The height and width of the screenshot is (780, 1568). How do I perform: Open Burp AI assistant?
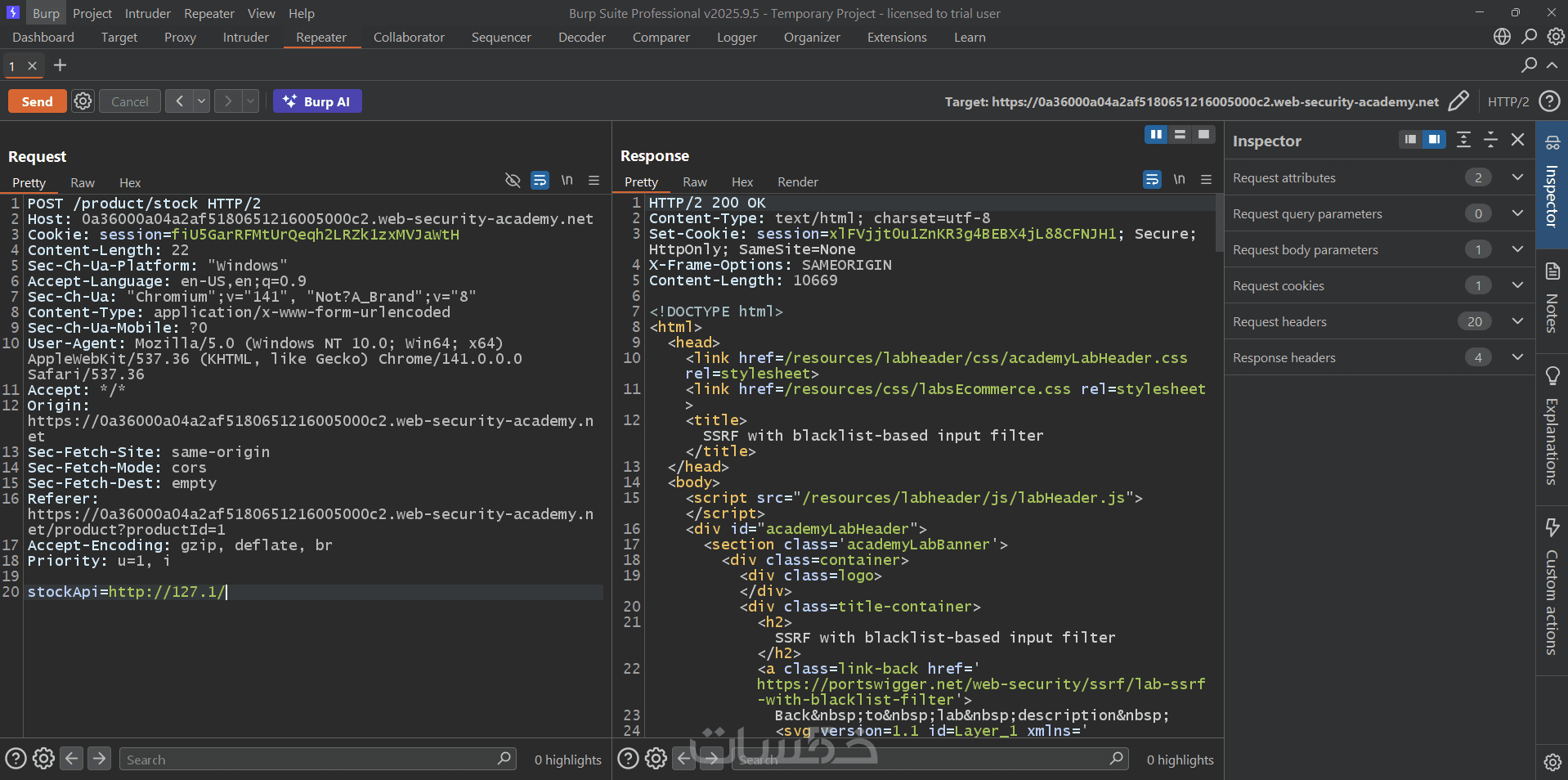(317, 101)
